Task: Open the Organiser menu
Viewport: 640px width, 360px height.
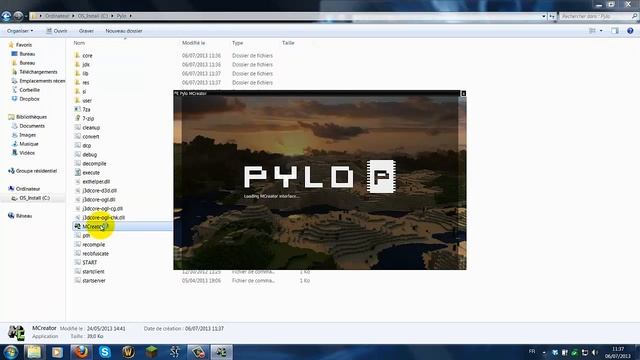Action: (20, 31)
